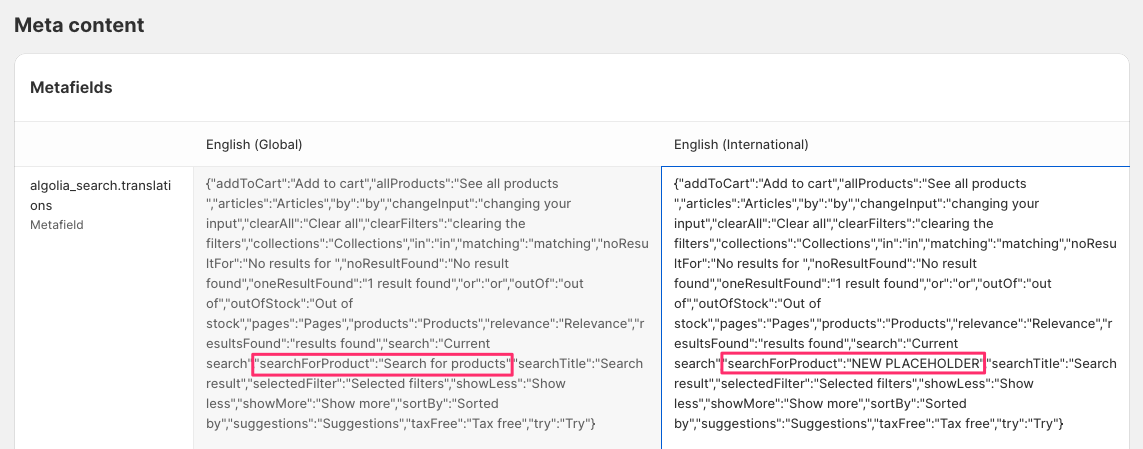This screenshot has width=1143, height=449.
Task: Click the algolia_search.translations field name
Action: coord(101,195)
